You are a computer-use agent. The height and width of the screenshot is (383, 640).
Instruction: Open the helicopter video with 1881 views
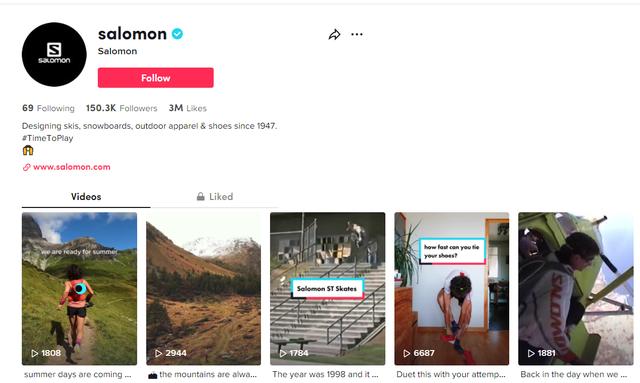[x=576, y=289]
